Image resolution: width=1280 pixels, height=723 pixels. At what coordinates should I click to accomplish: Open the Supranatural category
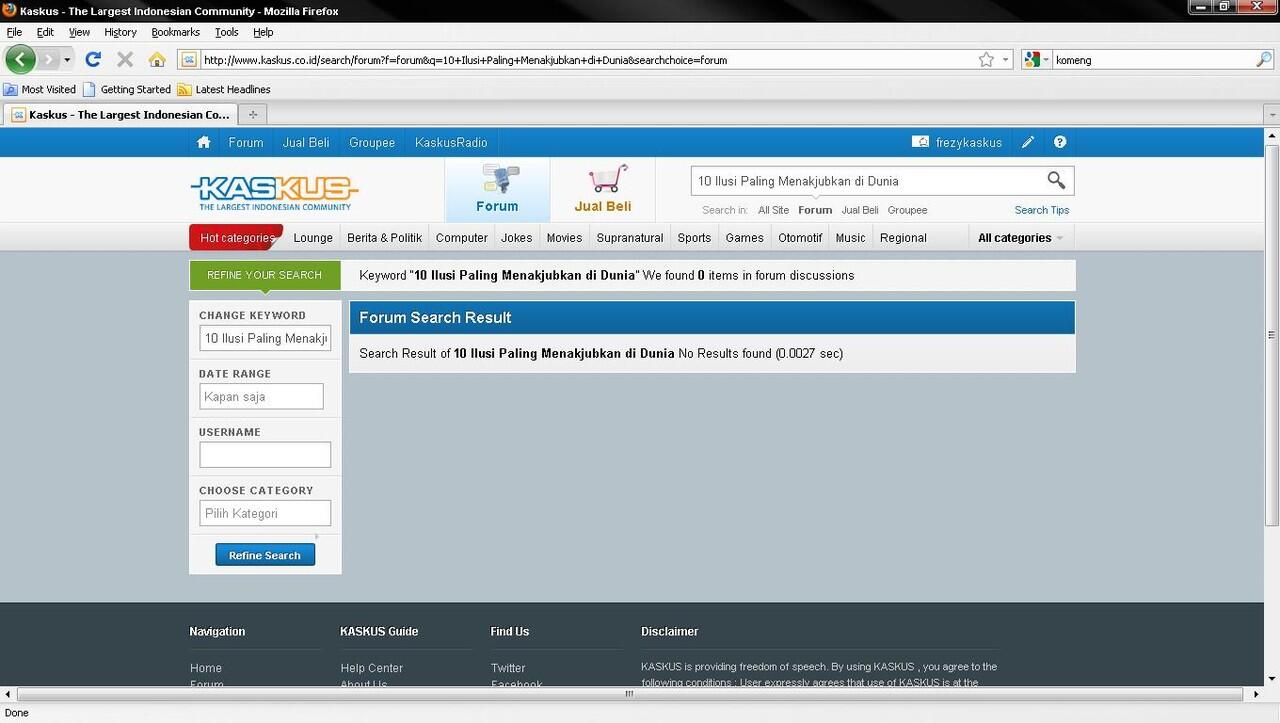pyautogui.click(x=630, y=238)
